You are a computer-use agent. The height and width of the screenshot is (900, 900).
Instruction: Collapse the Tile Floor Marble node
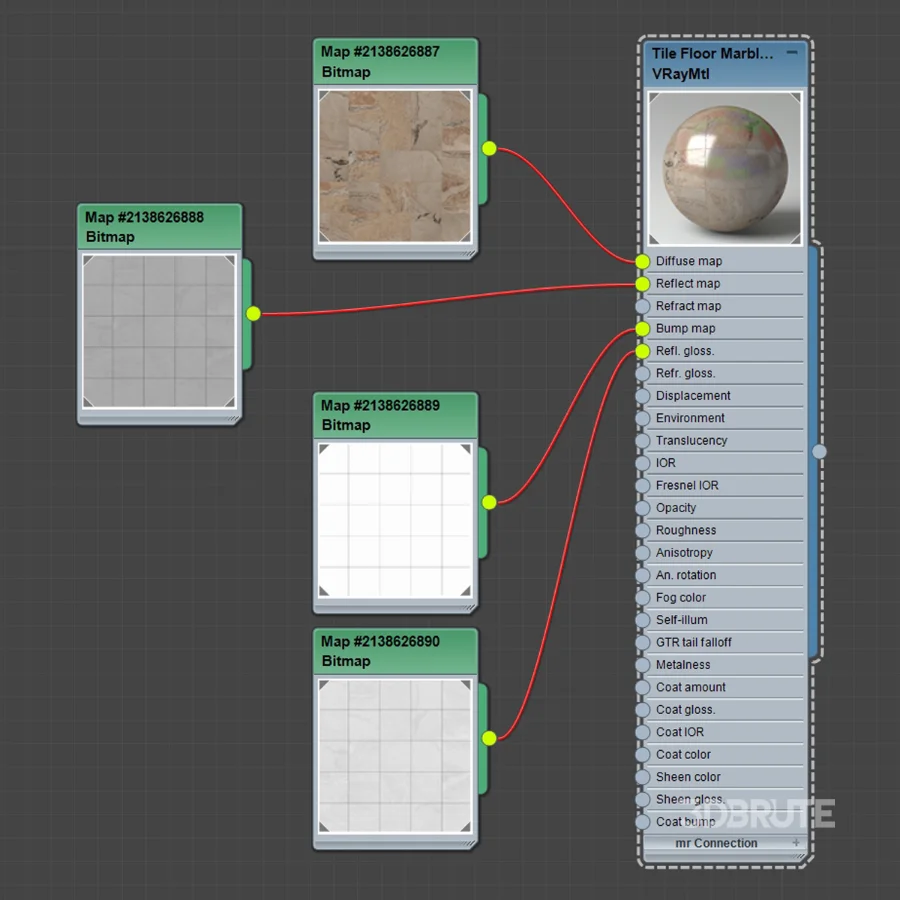coord(792,53)
